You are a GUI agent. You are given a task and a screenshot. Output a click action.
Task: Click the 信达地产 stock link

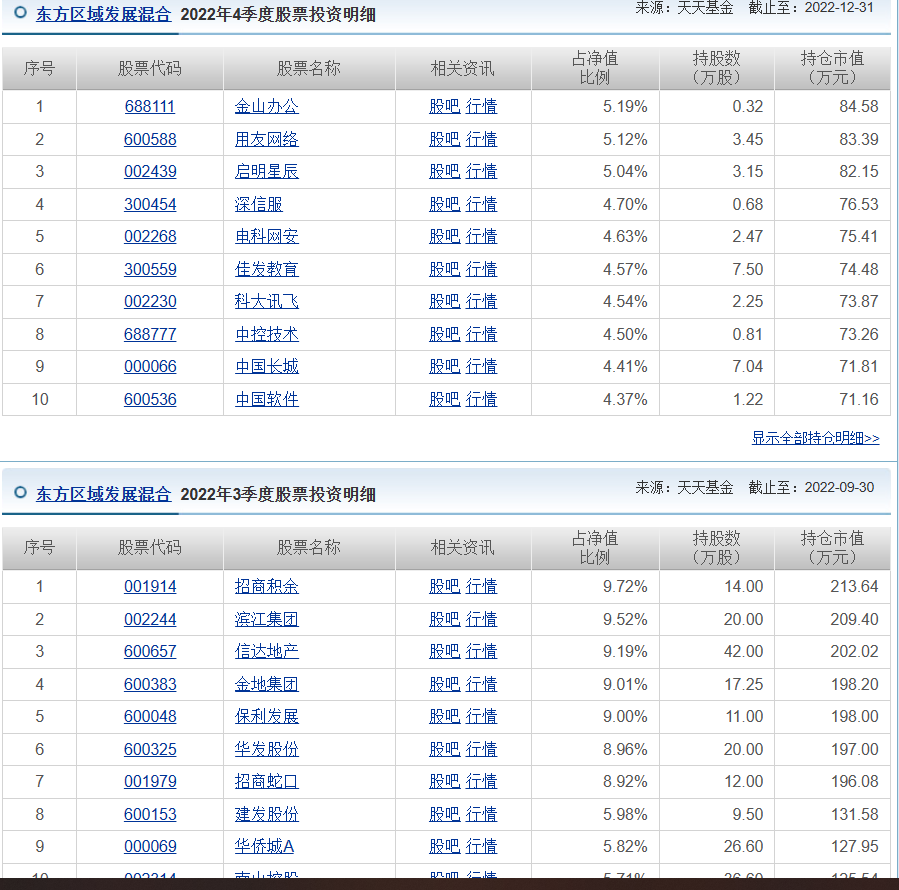tap(267, 651)
